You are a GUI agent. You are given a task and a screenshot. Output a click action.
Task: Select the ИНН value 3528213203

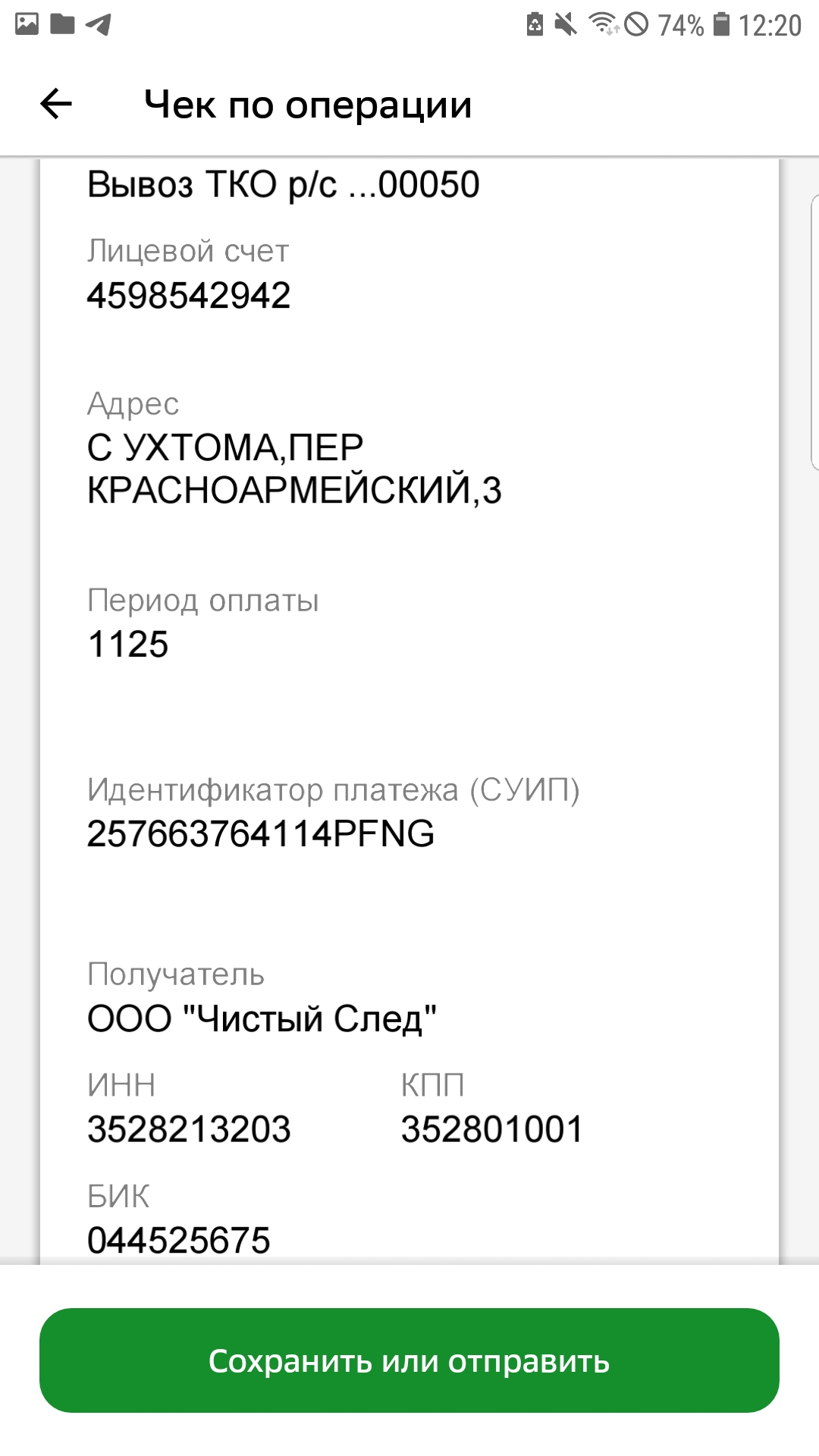pos(189,1129)
